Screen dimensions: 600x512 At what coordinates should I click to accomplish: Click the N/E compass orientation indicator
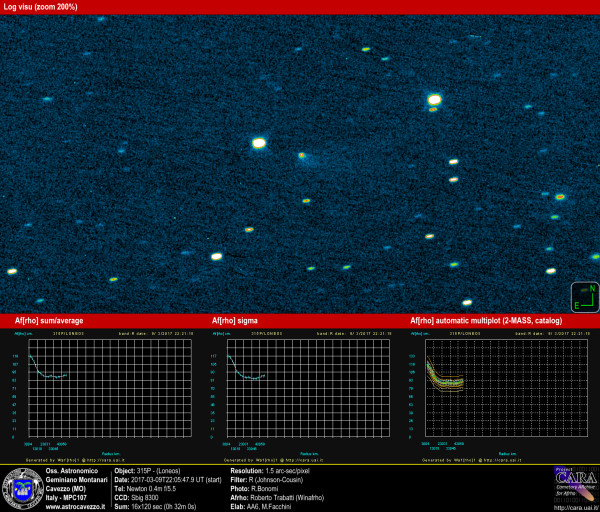[585, 297]
